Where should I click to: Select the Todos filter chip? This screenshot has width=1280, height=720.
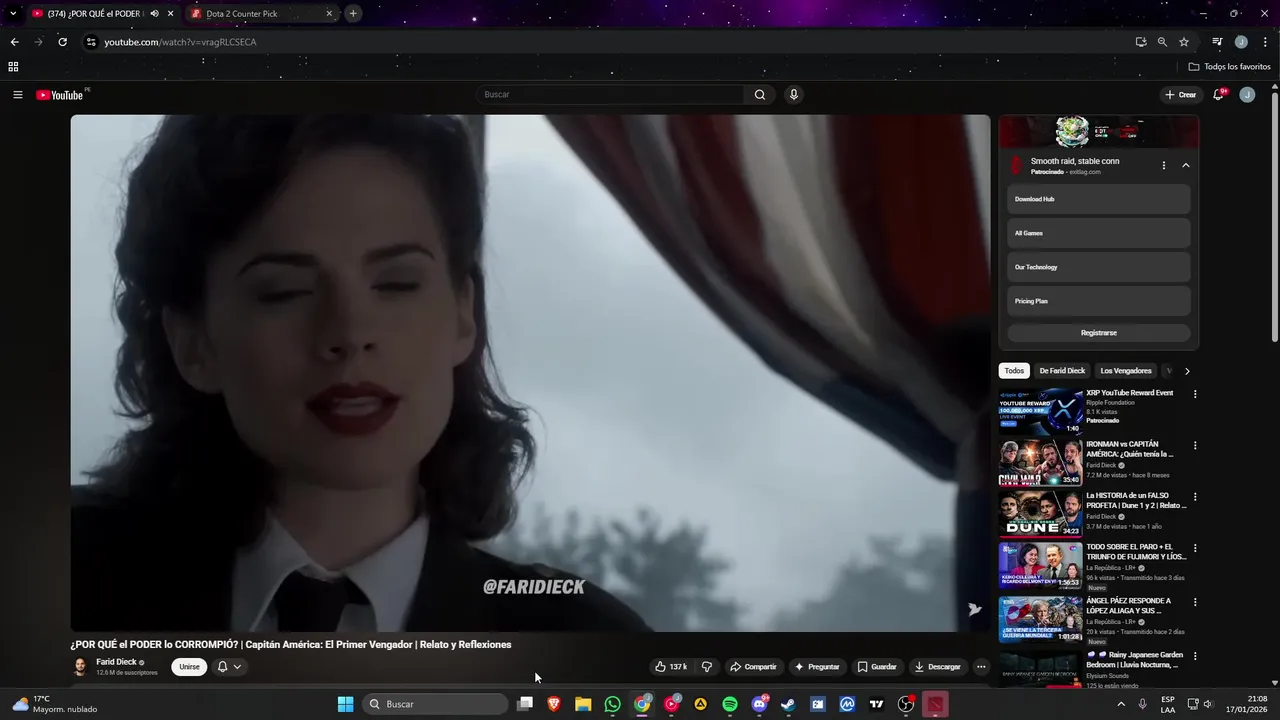[x=1014, y=371]
